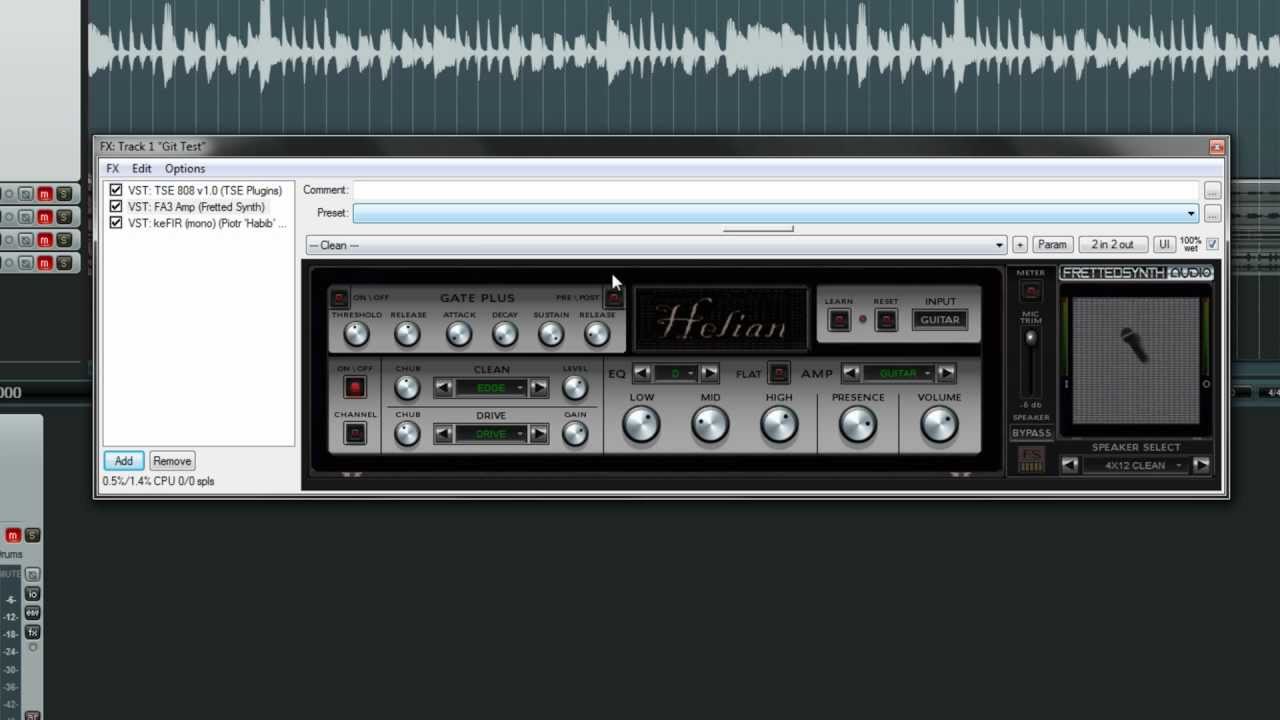Toggle the Gate Plus Pre/Post switch
Screen dimensions: 1280x720
tap(614, 298)
